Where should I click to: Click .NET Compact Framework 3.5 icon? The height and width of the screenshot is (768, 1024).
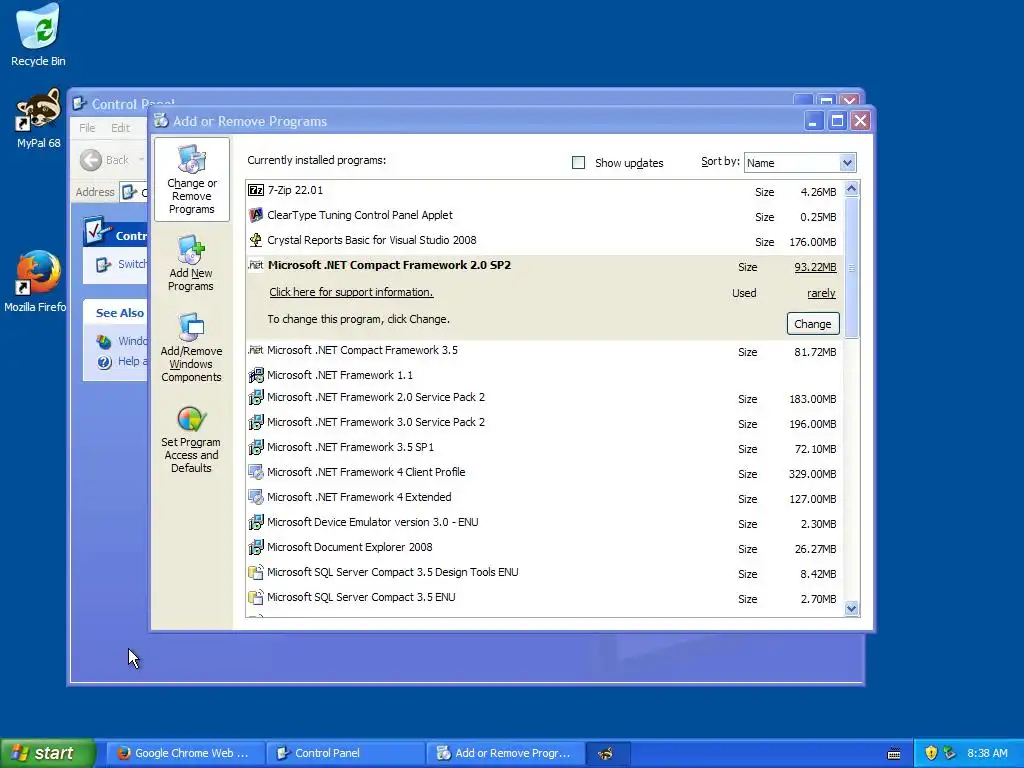pos(256,350)
